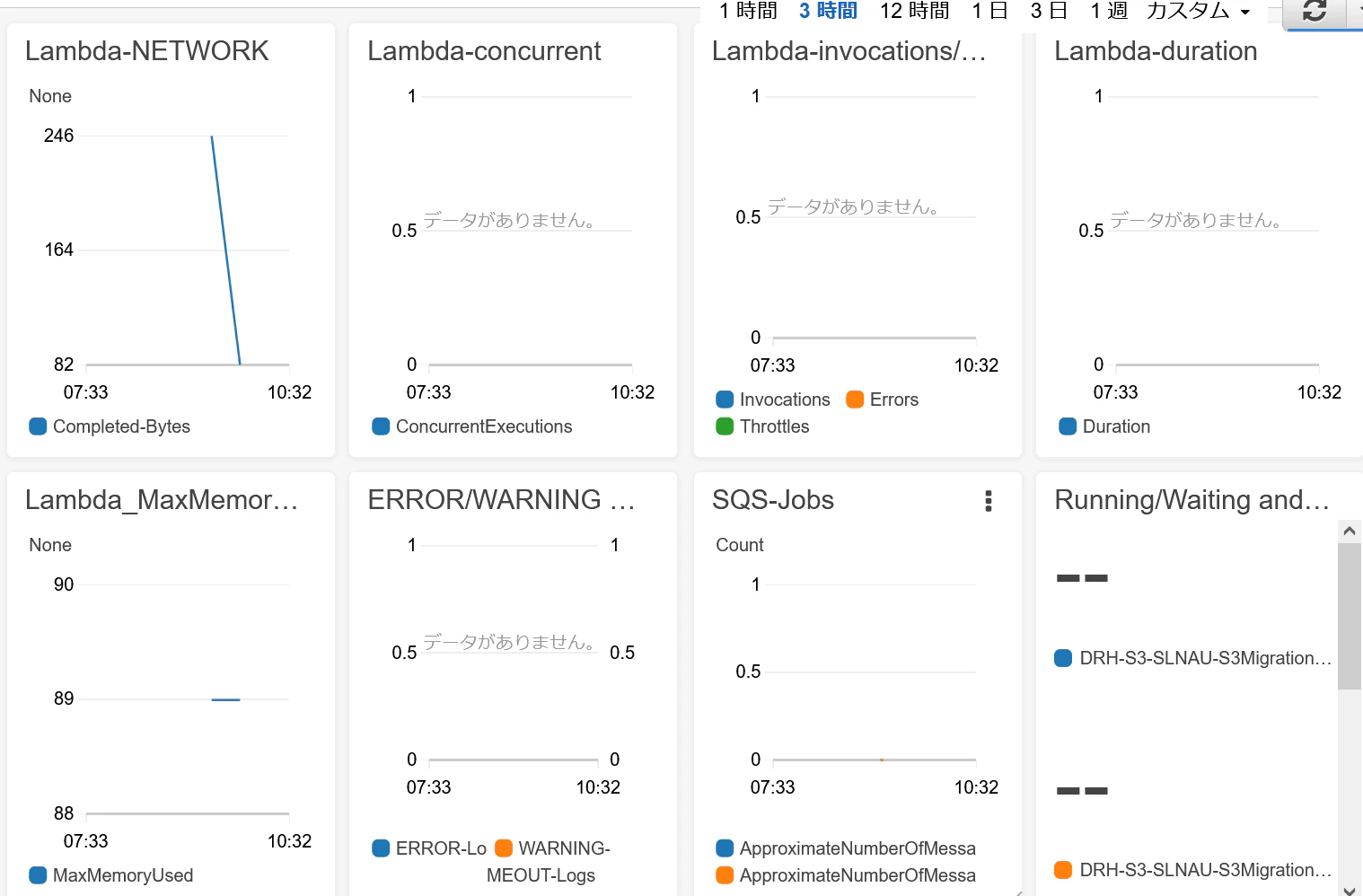Select the 12 時間 time range

(x=914, y=11)
